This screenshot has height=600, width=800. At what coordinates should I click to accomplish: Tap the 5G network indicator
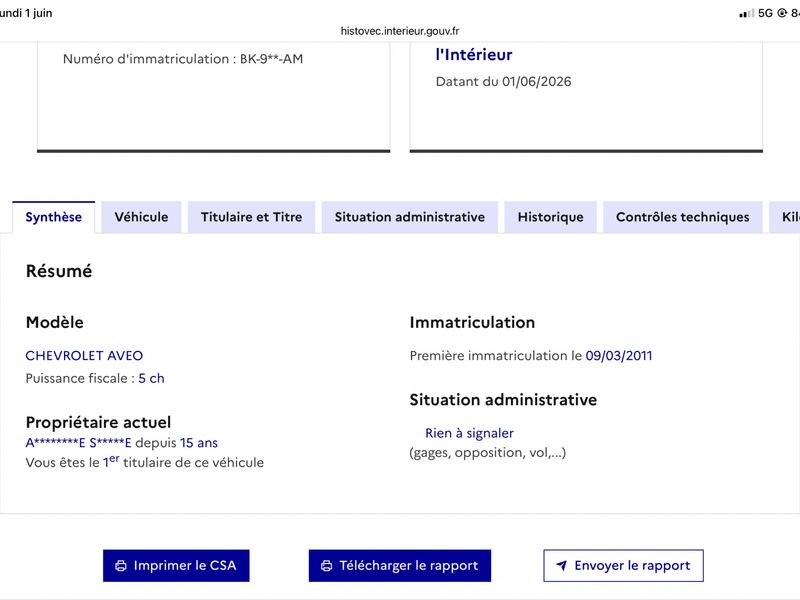click(x=765, y=13)
